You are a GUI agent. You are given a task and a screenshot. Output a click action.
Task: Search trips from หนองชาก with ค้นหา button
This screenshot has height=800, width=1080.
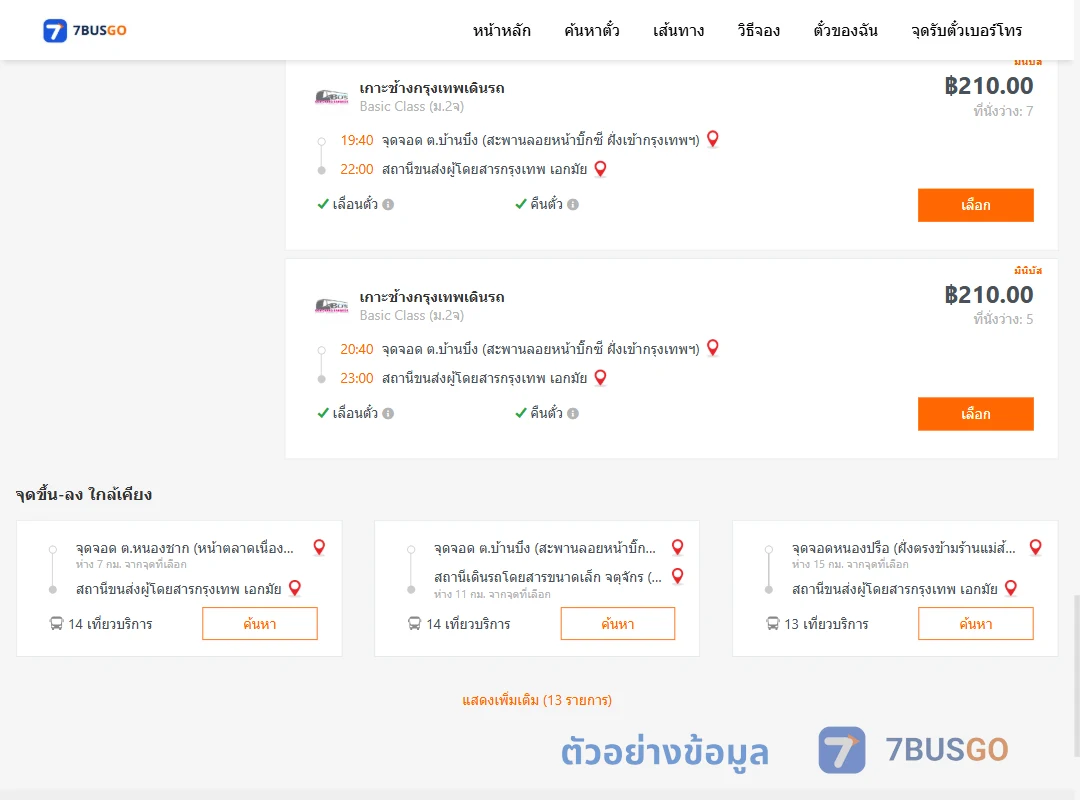point(260,624)
